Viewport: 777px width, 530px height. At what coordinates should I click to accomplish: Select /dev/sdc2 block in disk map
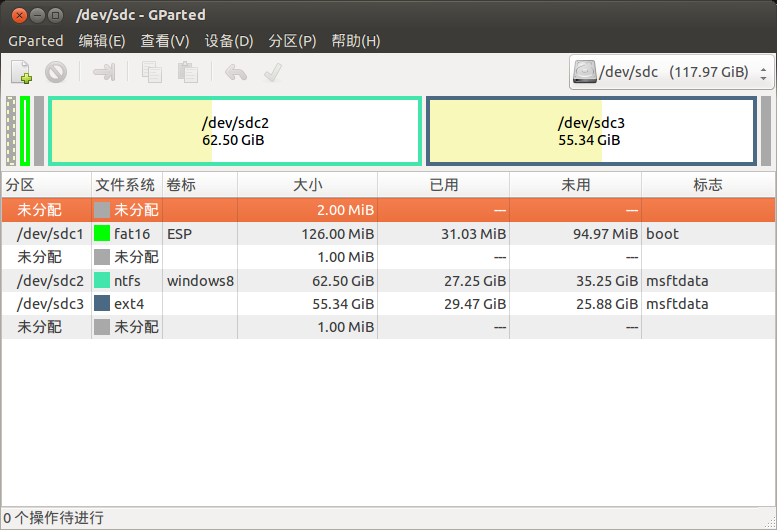point(235,131)
